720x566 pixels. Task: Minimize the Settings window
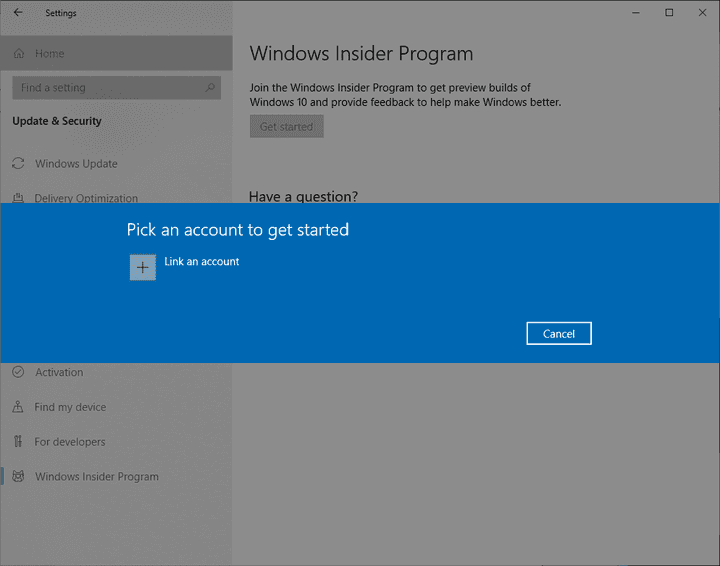click(636, 13)
